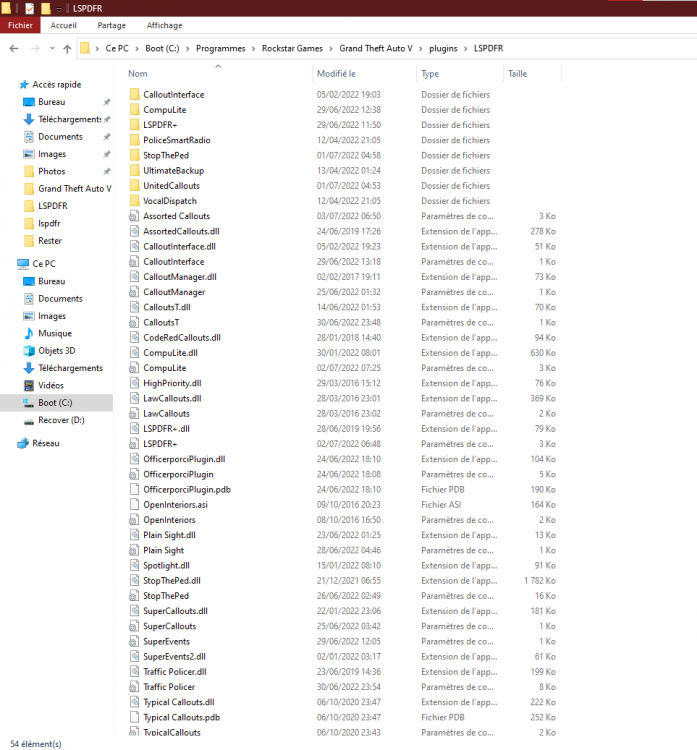Switch to the Partage ribbon tab
Screen dimensions: 697x750
[111, 25]
